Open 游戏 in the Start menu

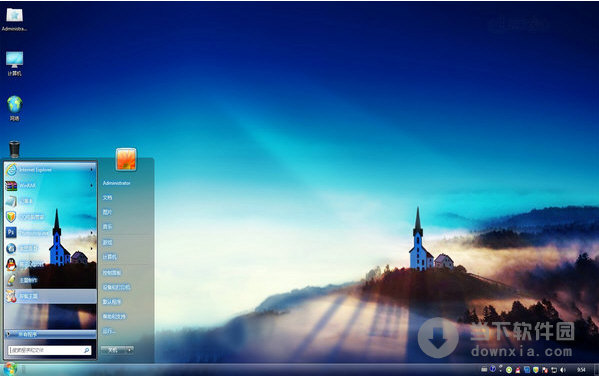click(x=107, y=242)
